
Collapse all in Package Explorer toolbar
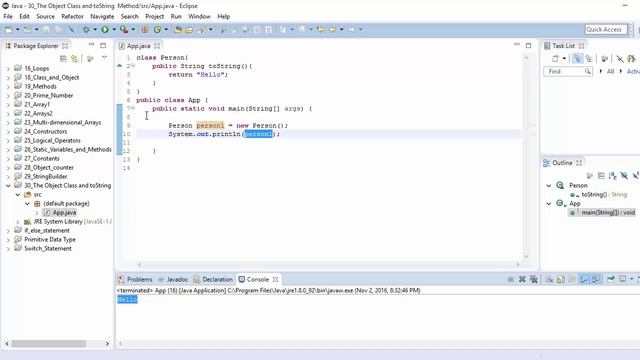[x=63, y=59]
